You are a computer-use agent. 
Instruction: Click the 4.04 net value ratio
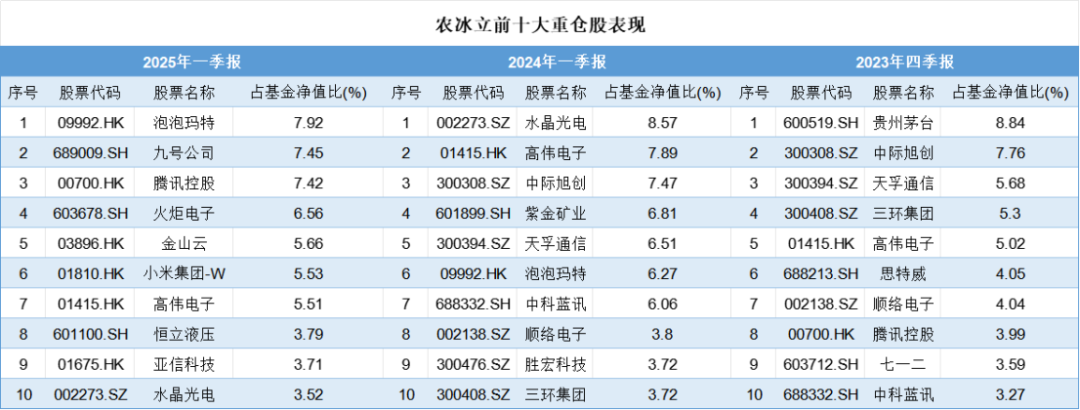coord(1010,304)
